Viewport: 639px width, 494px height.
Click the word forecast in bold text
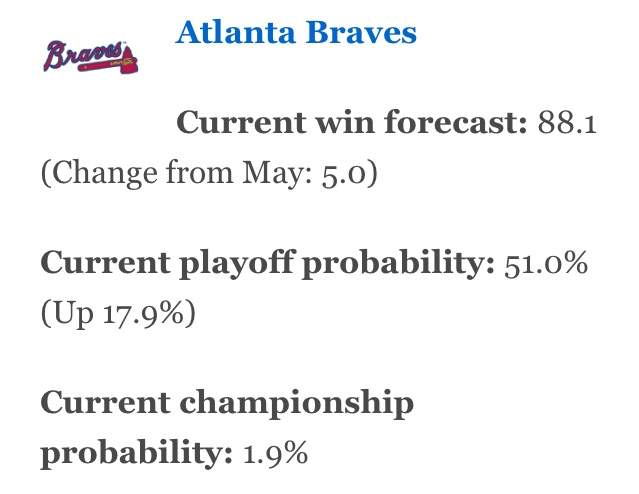pos(456,122)
